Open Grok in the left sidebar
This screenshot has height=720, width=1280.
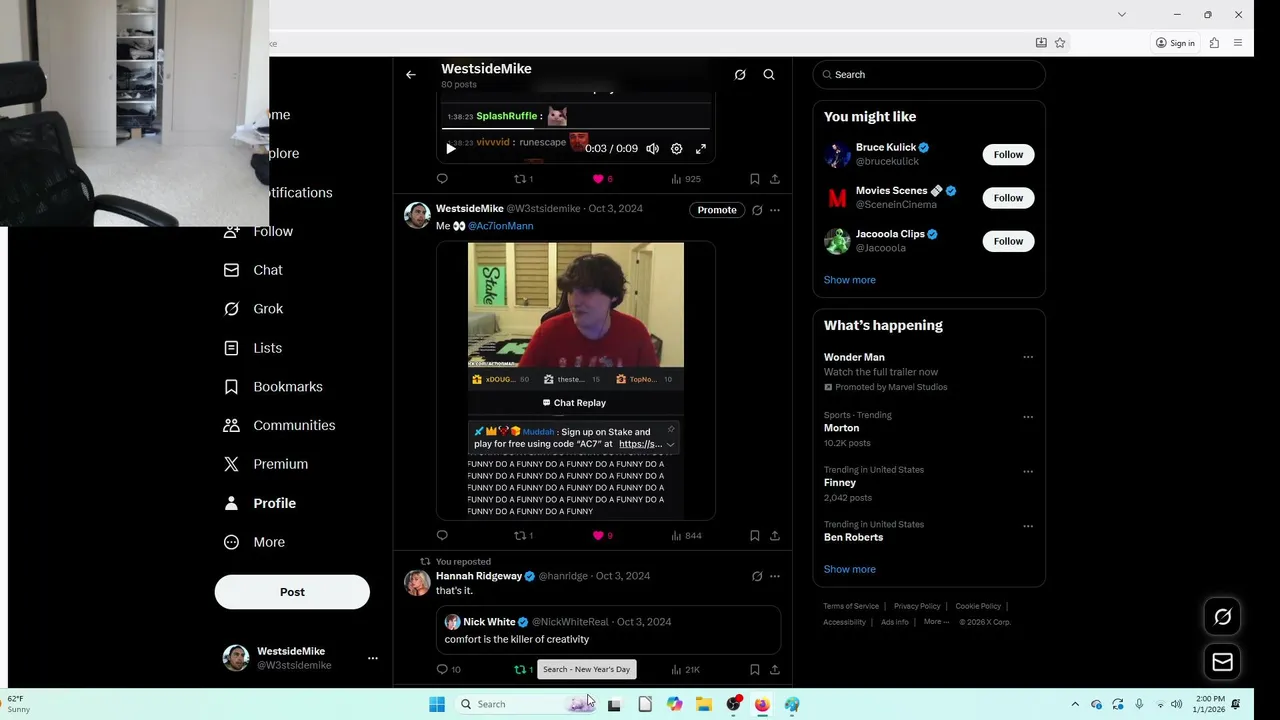click(254, 309)
